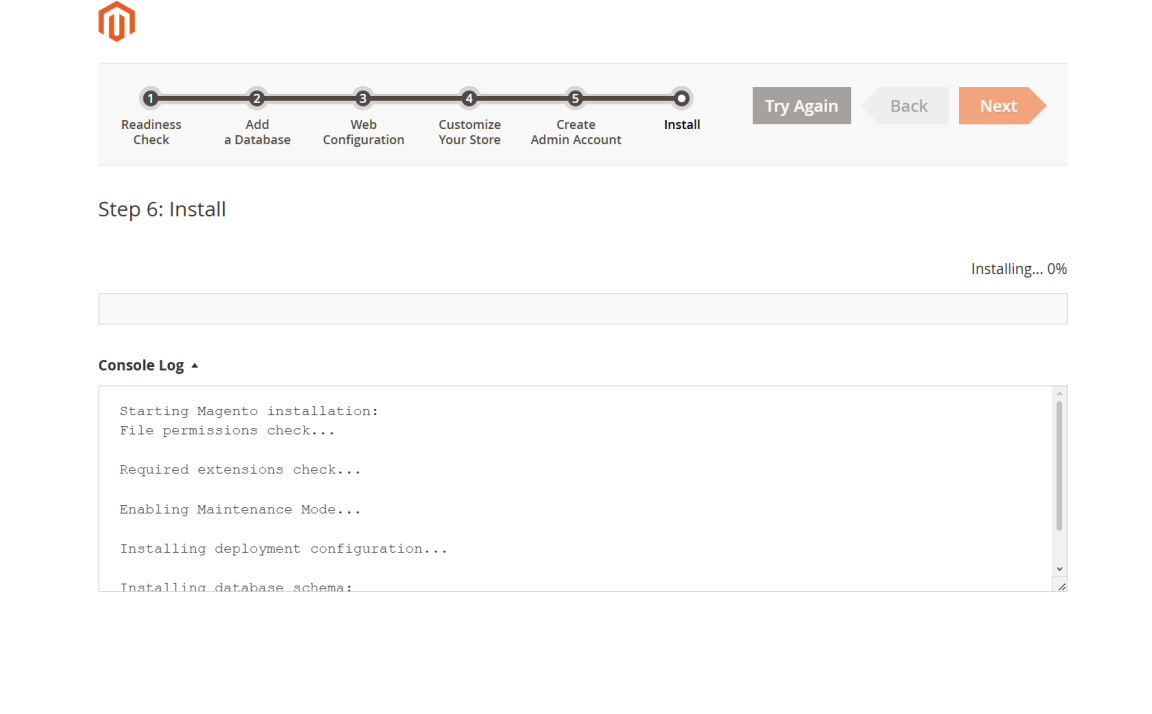Collapse the Console Log section
This screenshot has height=714, width=1152.
pyautogui.click(x=148, y=365)
